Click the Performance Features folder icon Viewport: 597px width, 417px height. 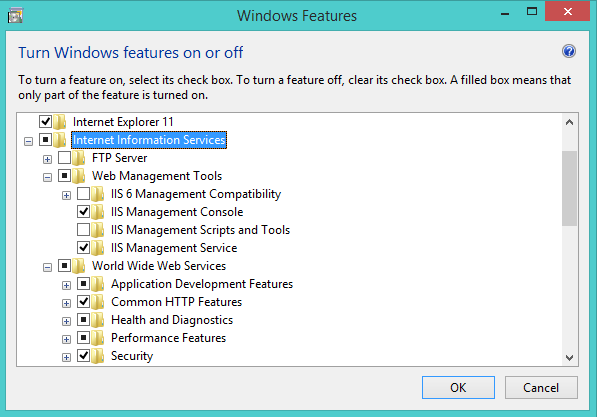point(98,338)
